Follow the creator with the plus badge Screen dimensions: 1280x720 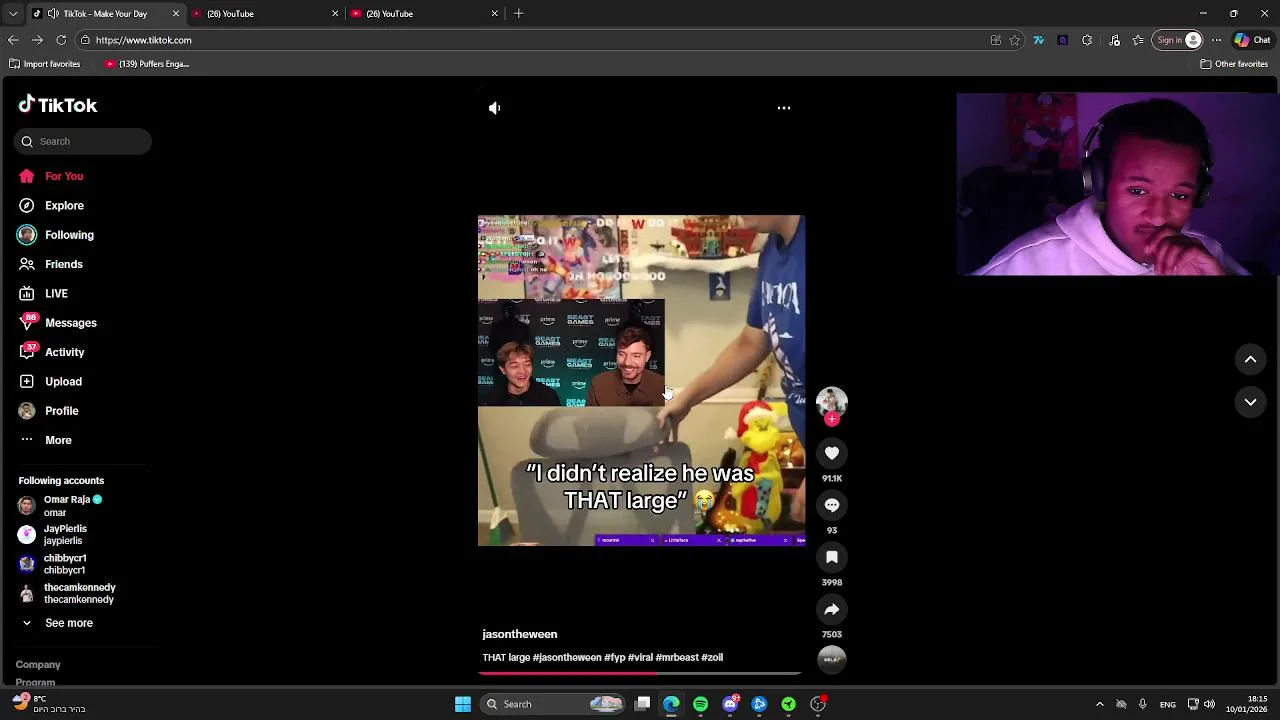[832, 419]
